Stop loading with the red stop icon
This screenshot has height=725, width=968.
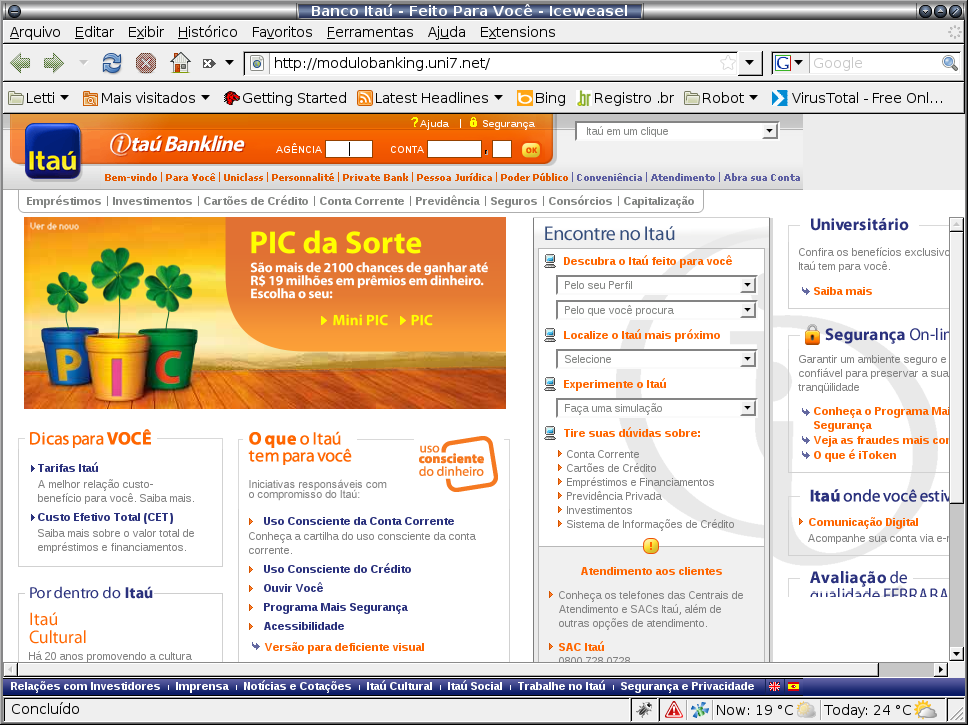[146, 62]
